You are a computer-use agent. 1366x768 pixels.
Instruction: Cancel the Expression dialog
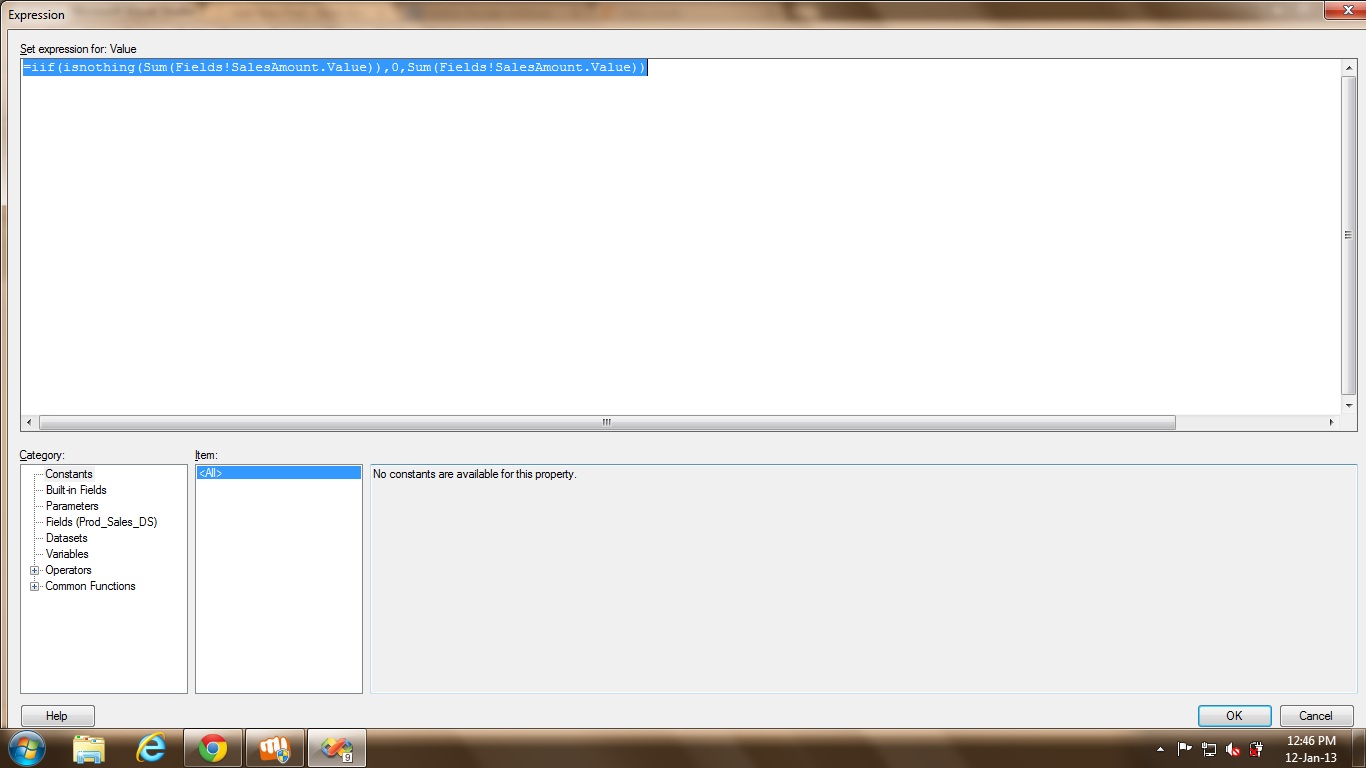coord(1315,715)
